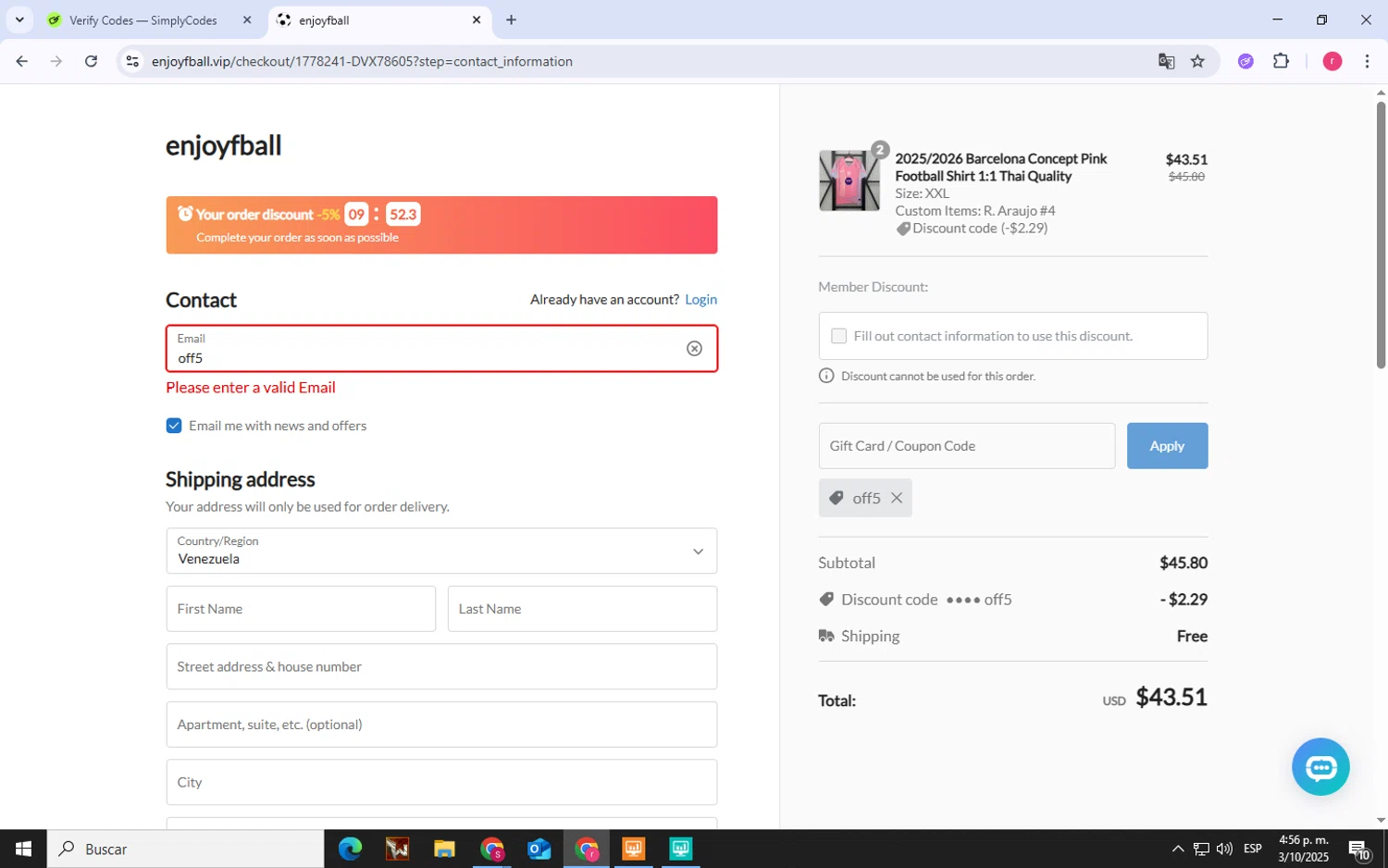
Task: Open File Explorer from taskbar
Action: coord(444,849)
